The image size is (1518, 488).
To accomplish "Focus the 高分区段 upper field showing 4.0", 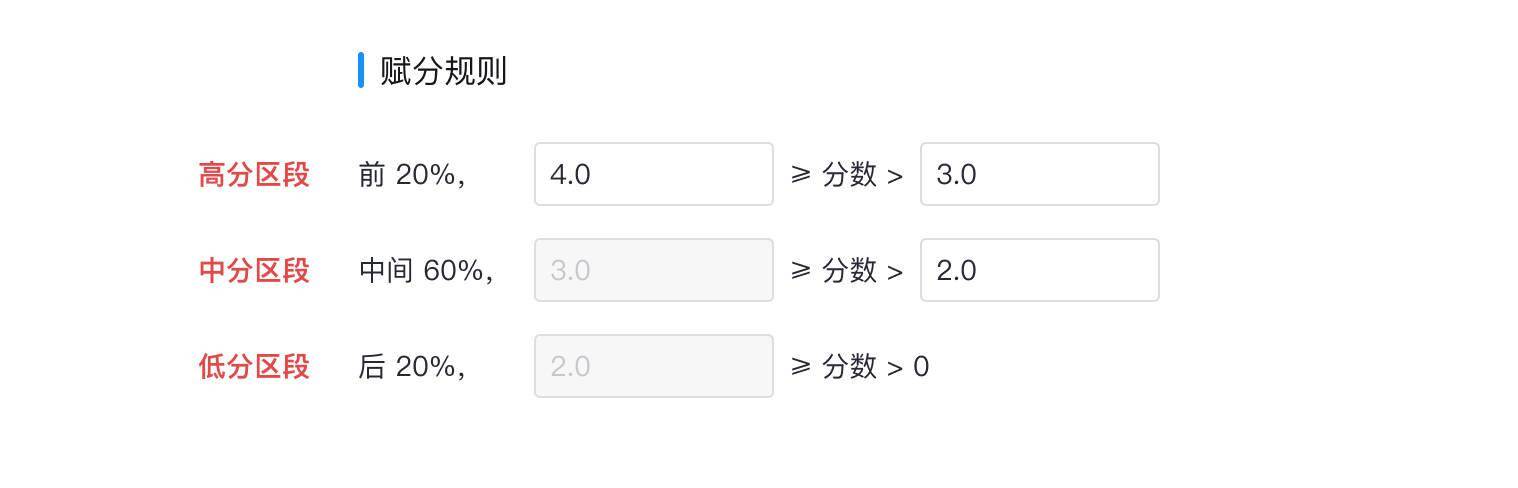I will point(653,174).
